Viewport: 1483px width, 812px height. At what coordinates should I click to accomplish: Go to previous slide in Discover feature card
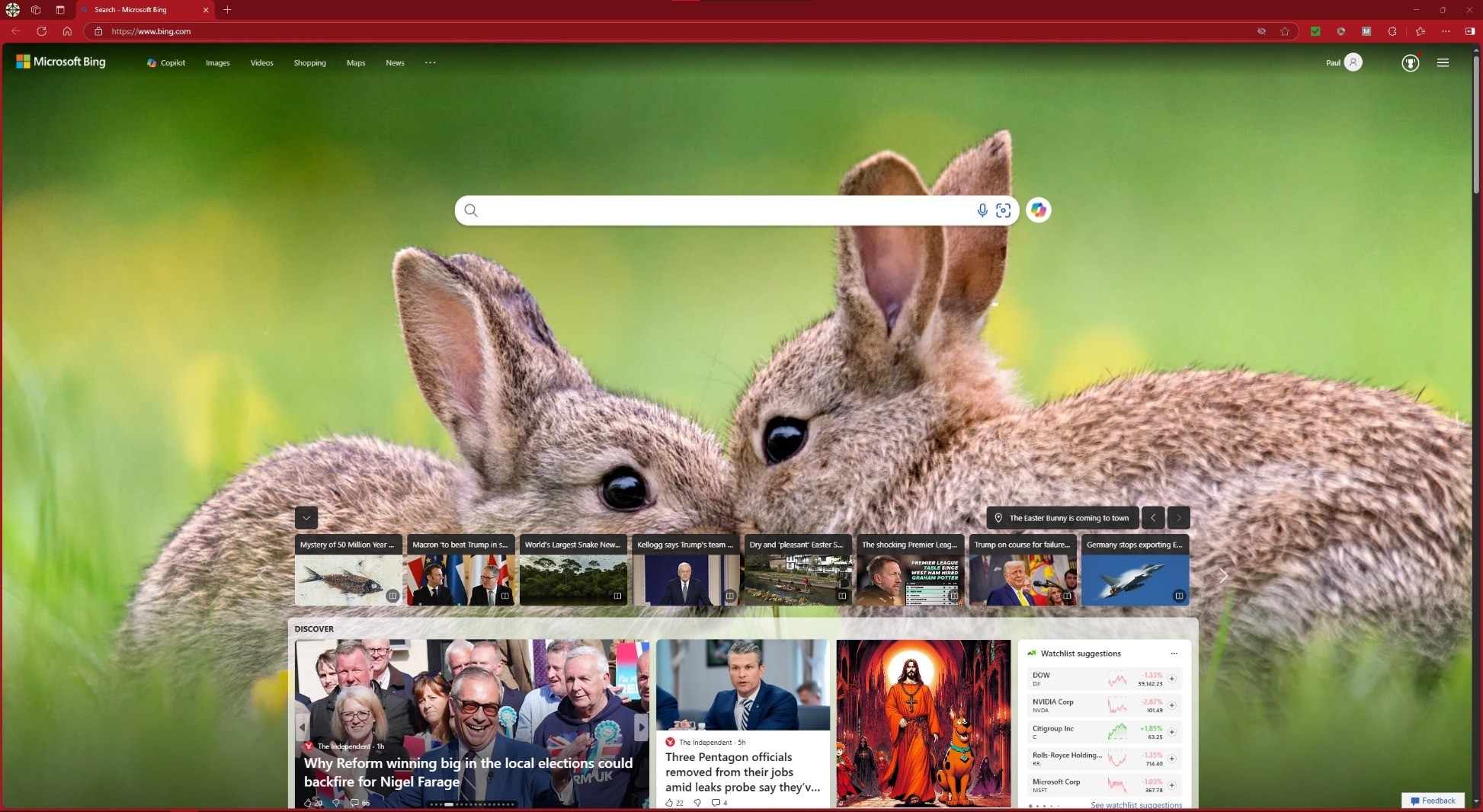[x=303, y=727]
